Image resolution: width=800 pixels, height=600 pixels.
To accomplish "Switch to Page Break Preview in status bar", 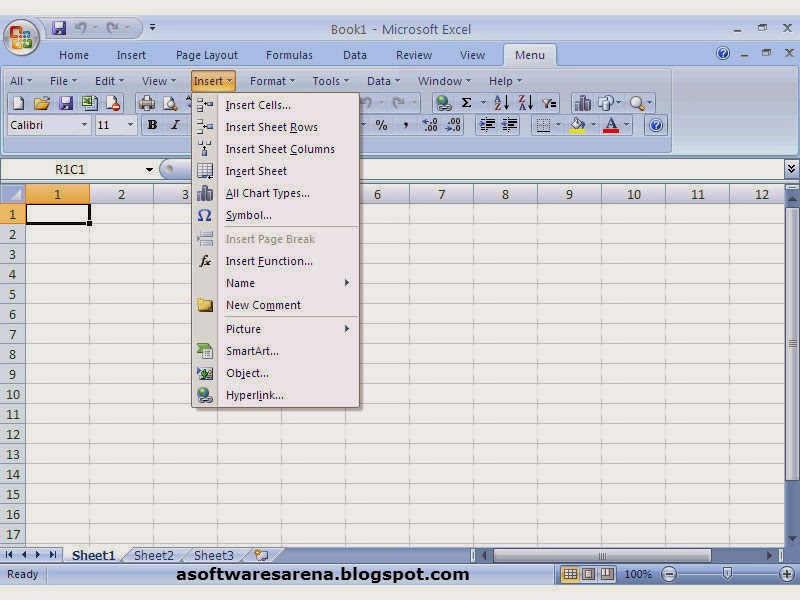I will pyautogui.click(x=607, y=574).
